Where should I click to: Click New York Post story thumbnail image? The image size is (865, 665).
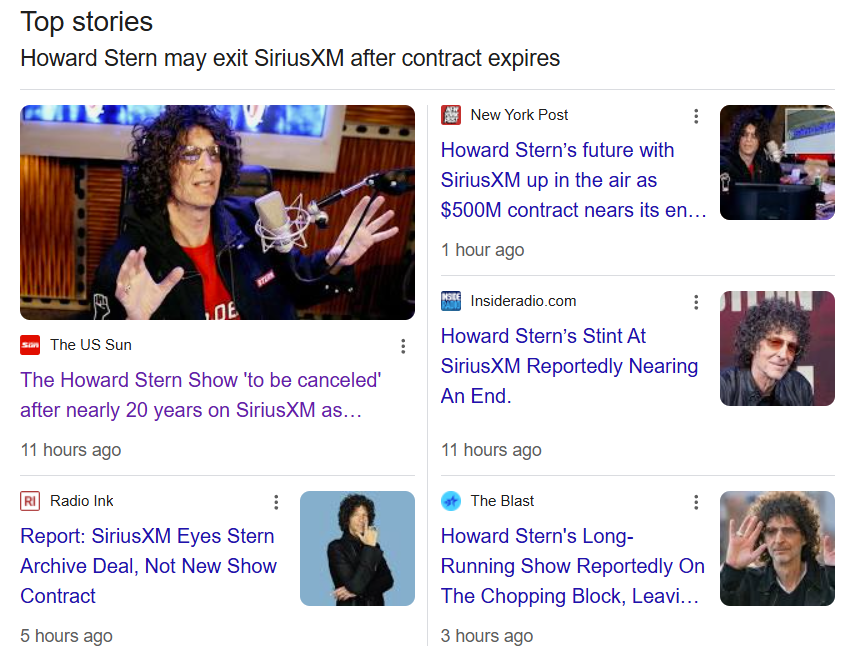click(777, 162)
